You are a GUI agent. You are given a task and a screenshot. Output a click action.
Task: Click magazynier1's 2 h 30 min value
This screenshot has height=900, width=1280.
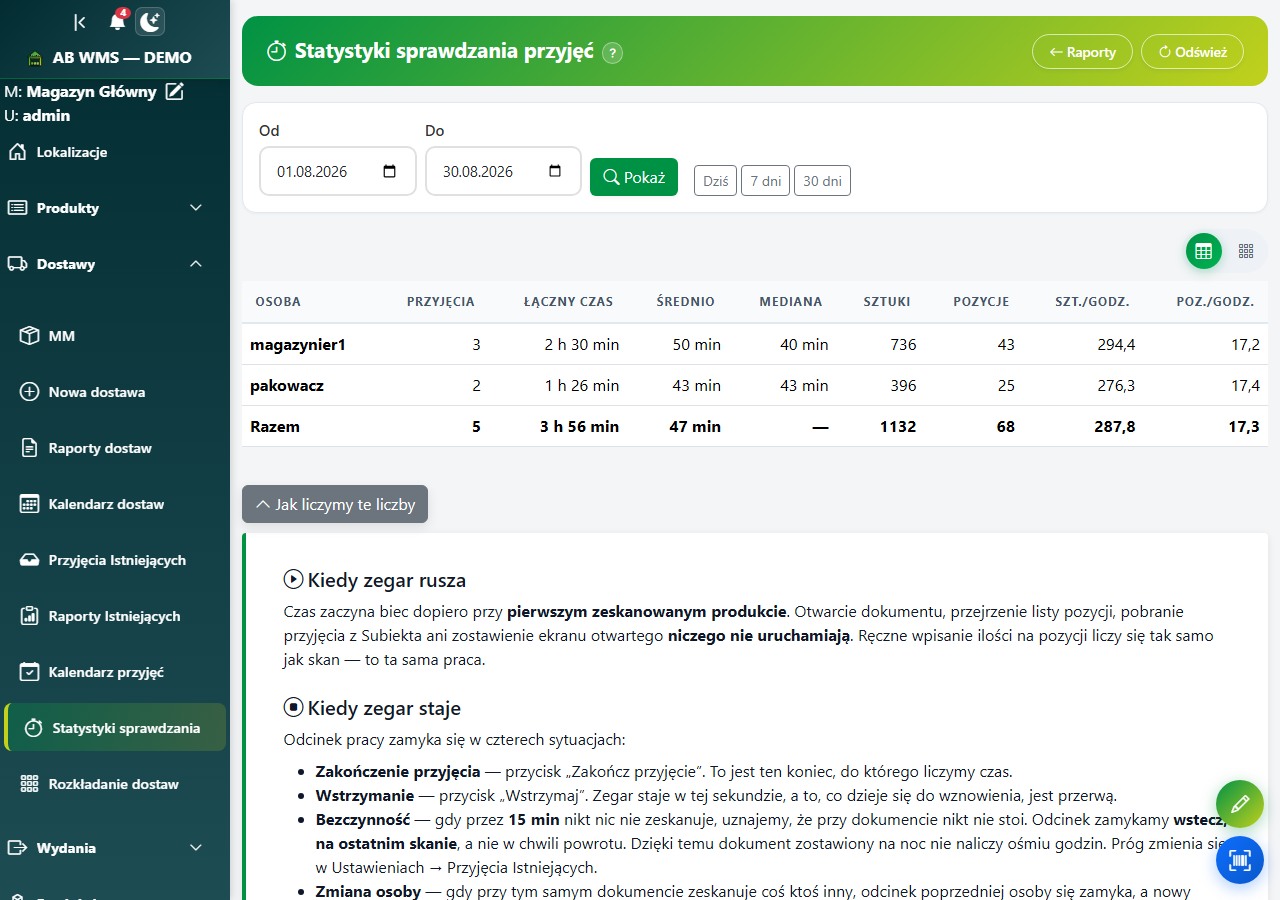coord(582,344)
